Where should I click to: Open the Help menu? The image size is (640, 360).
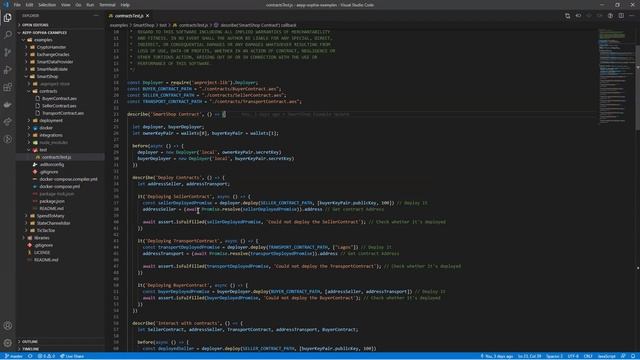pos(125,5)
